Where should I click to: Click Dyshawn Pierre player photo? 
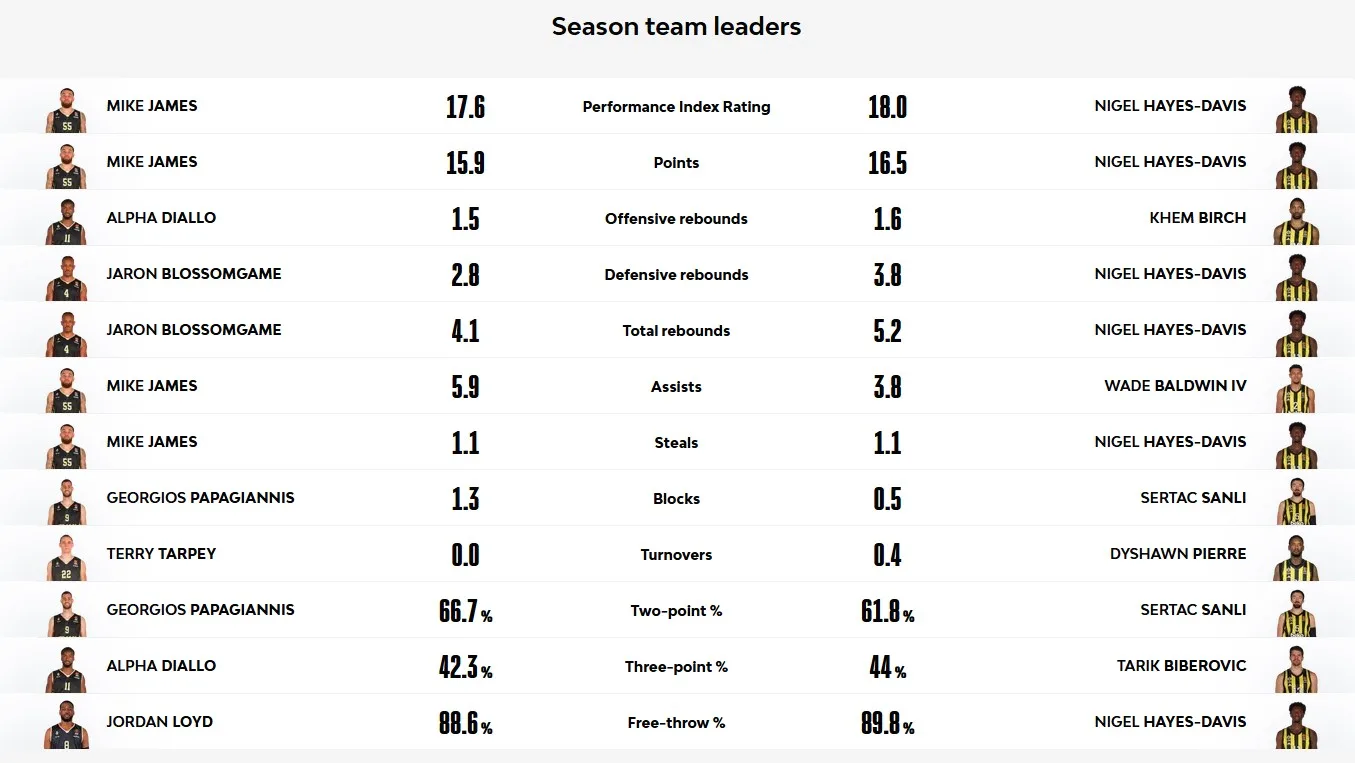[x=1296, y=557]
